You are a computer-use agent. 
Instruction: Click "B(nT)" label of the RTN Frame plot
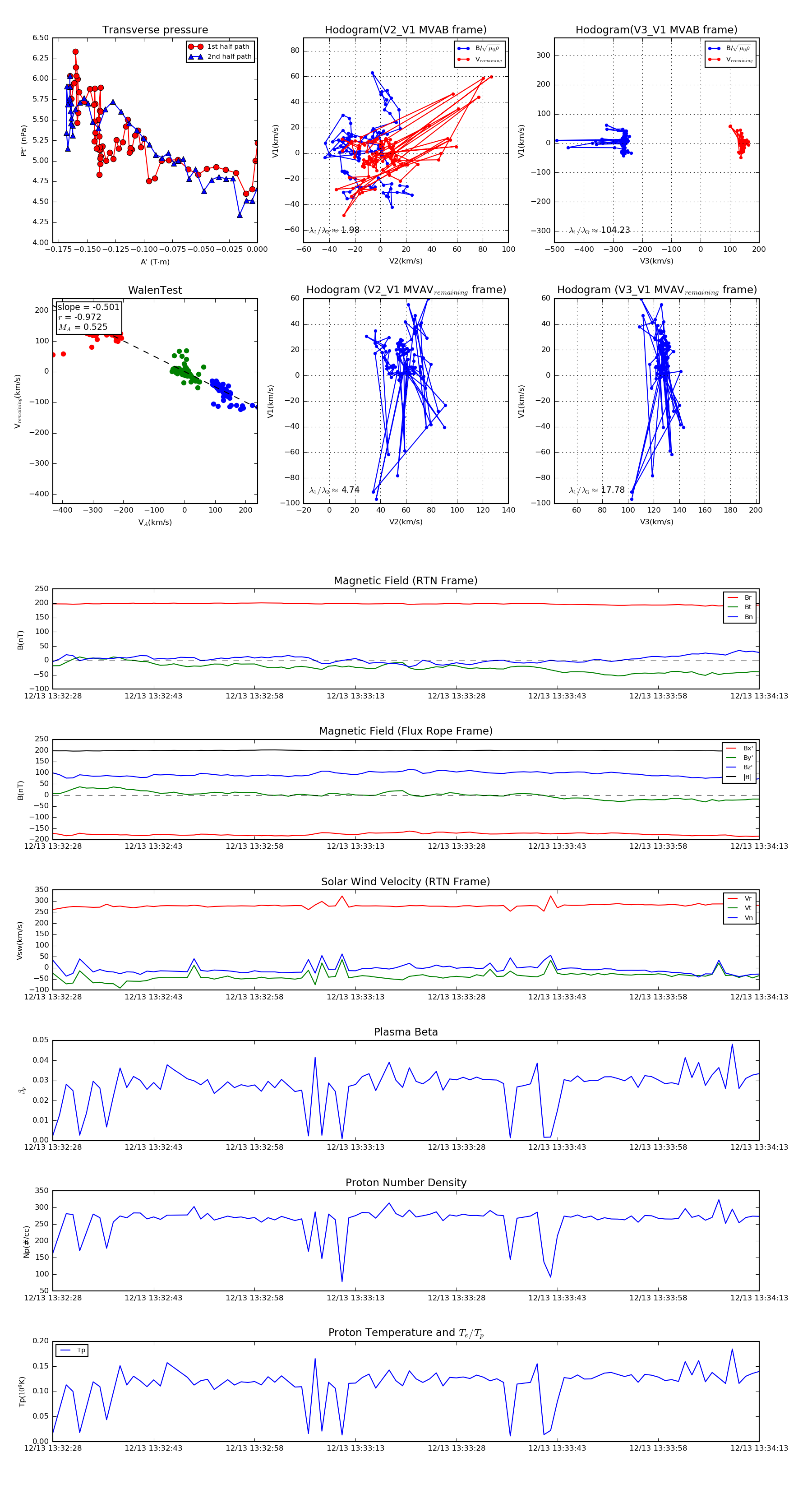20,640
